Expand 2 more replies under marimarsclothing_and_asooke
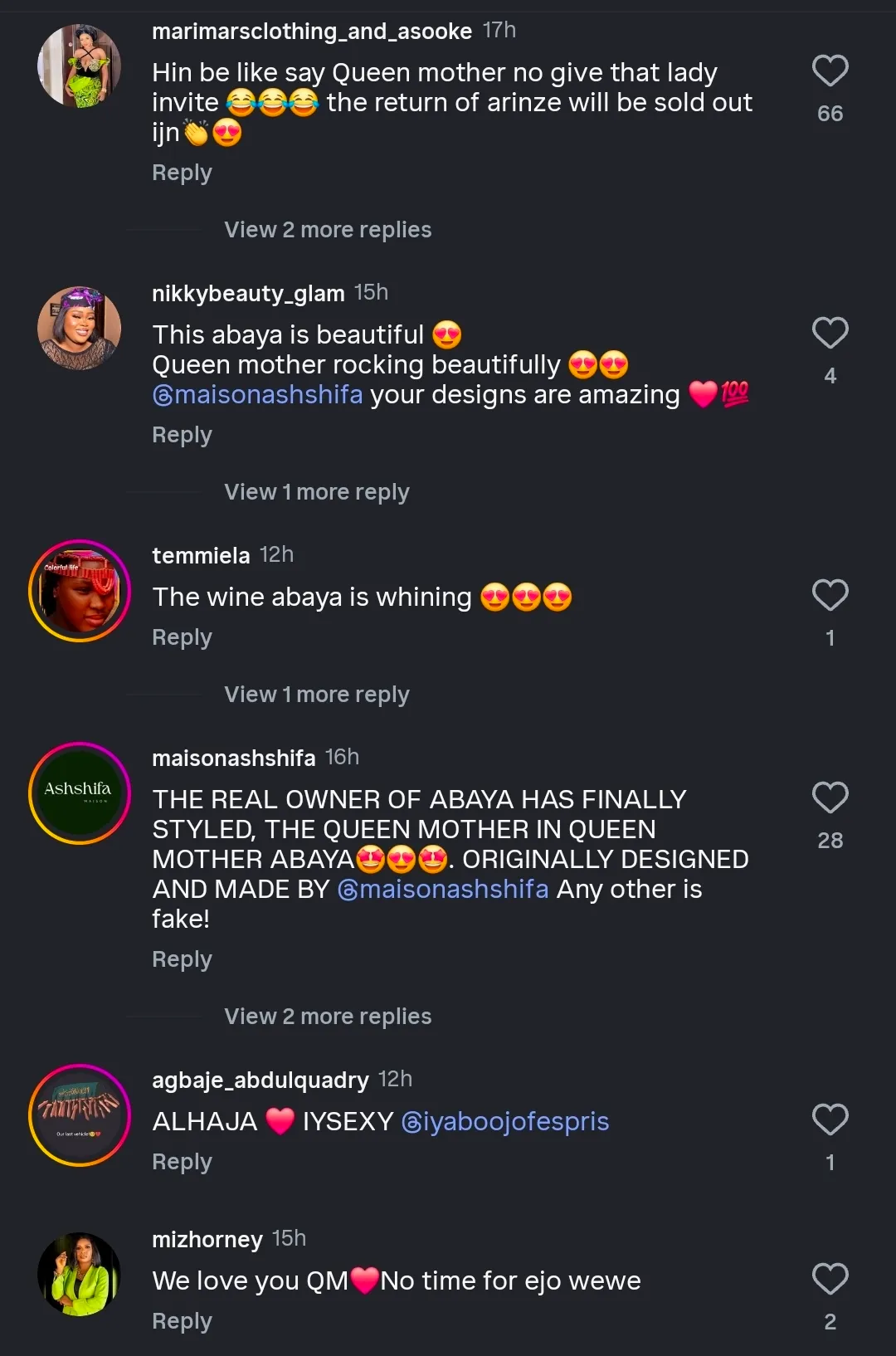The image size is (896, 1356). click(328, 230)
